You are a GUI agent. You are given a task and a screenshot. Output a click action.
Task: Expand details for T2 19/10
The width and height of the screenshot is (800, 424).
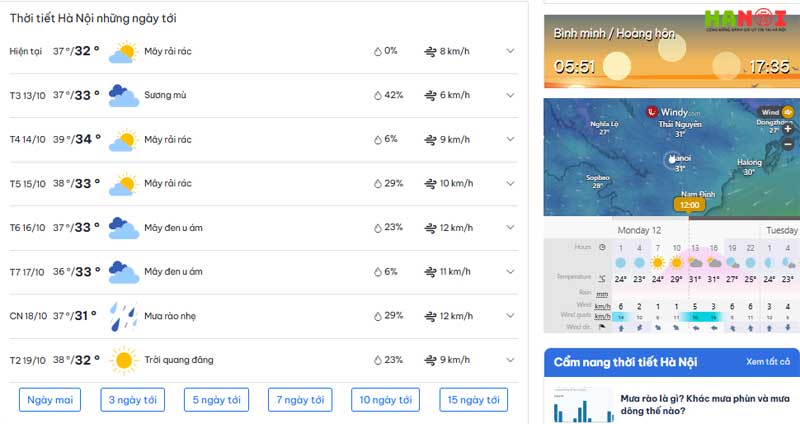pyautogui.click(x=510, y=360)
